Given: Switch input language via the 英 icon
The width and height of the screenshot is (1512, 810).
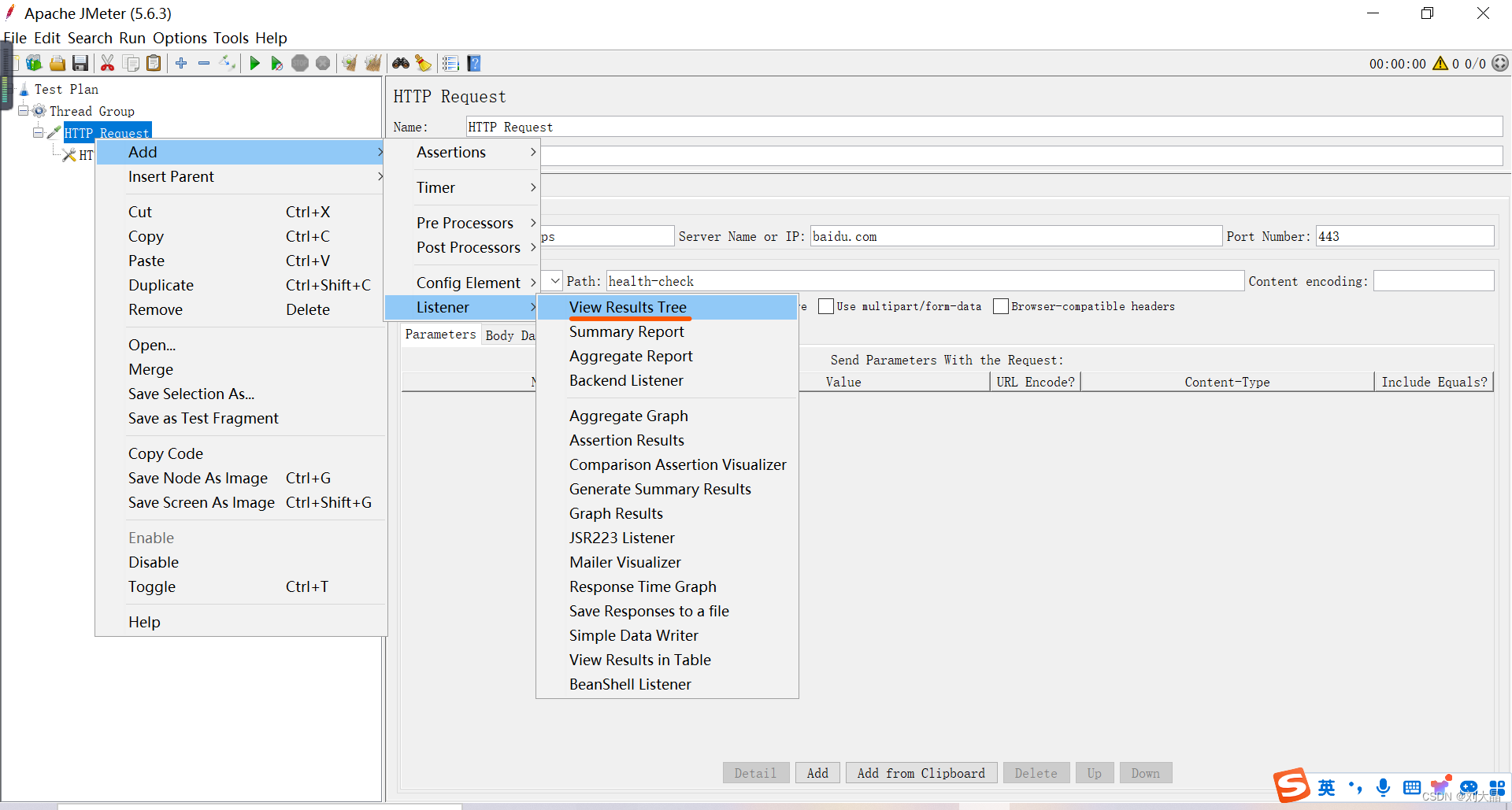Looking at the screenshot, I should point(1327,787).
